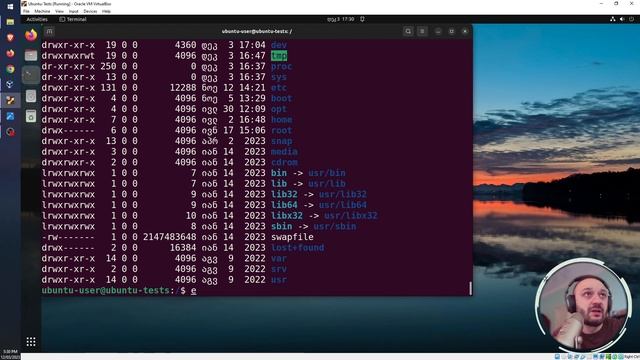The width and height of the screenshot is (640, 360).
Task: Click the boot directory entry
Action: tap(282, 98)
